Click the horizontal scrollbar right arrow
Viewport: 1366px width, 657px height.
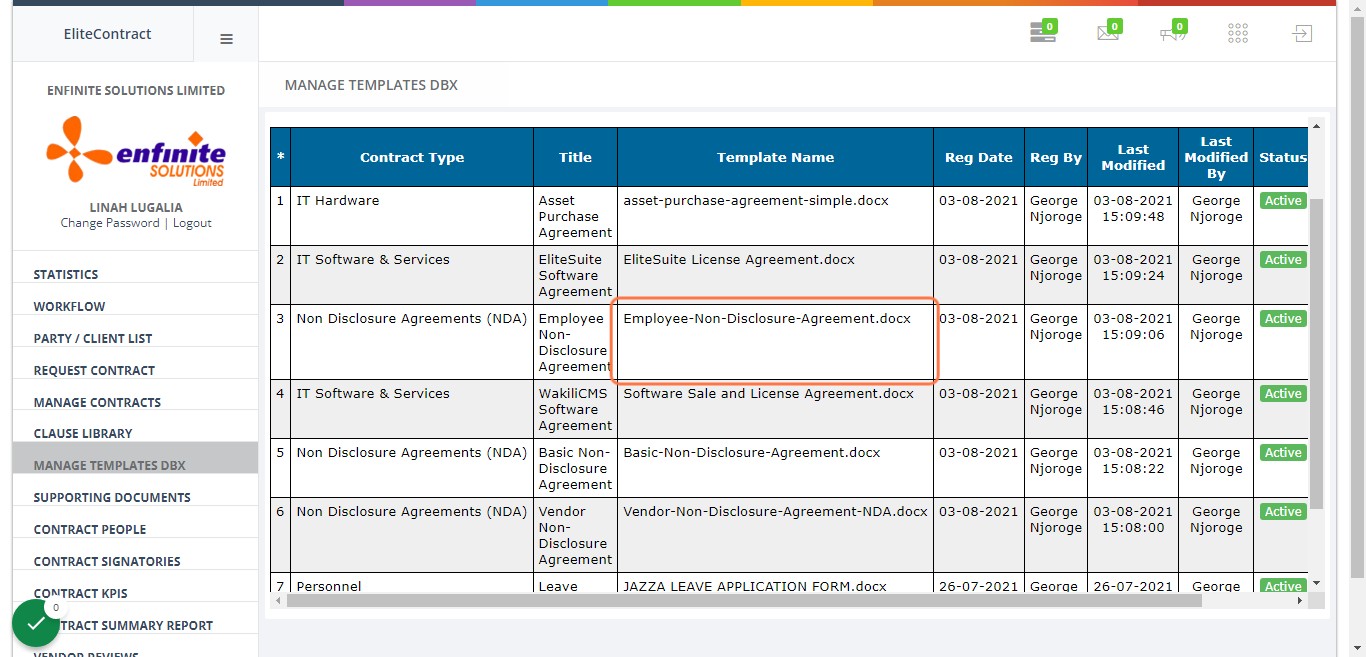1300,601
